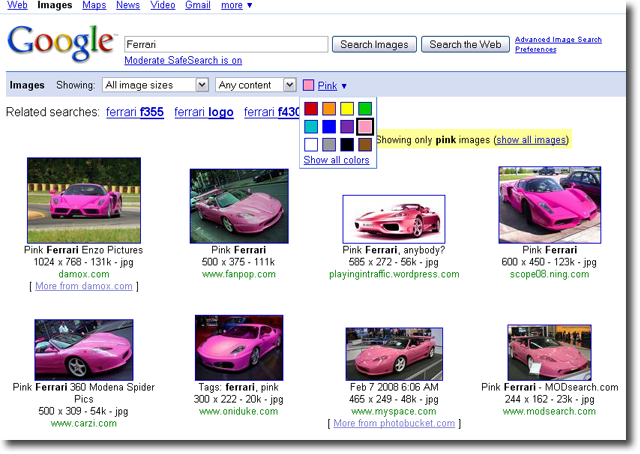Viewport: 640px width, 454px height.
Task: Open the scope08.ning.com Pink Ferrari thumbnail
Action: pos(550,205)
